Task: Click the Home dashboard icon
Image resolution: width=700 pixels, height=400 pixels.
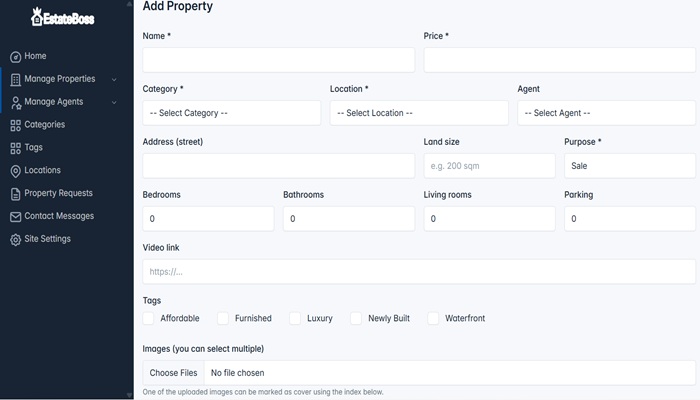Action: point(16,57)
